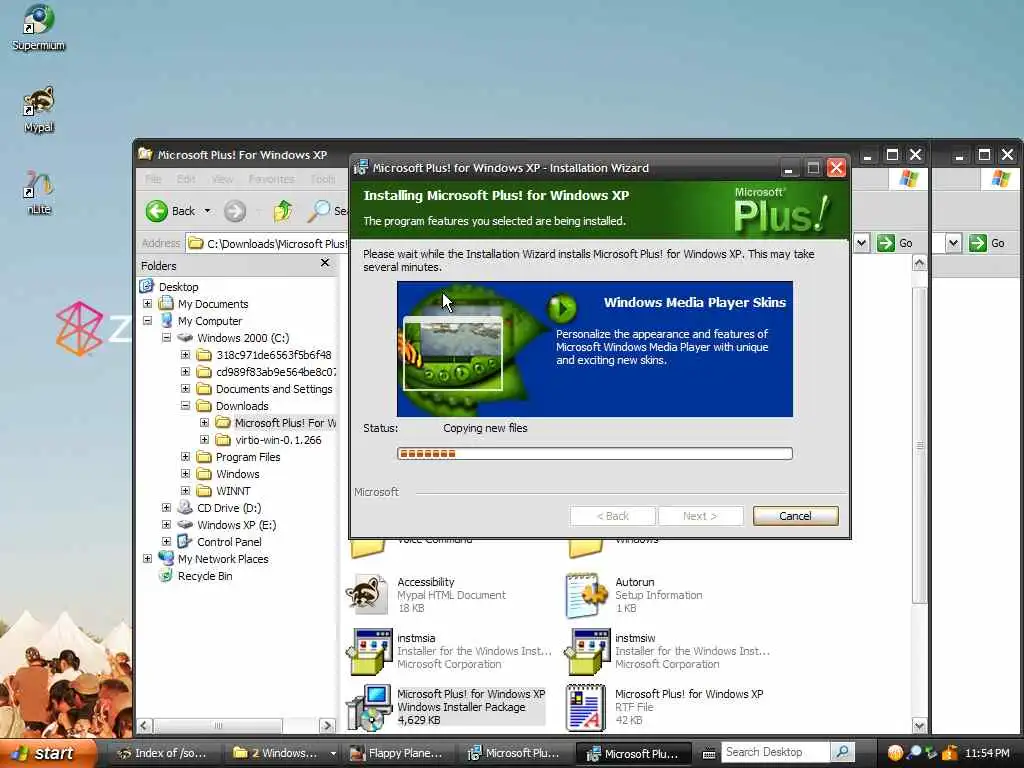Image resolution: width=1024 pixels, height=768 pixels.
Task: Click the orange globe tray icon
Action: [895, 753]
